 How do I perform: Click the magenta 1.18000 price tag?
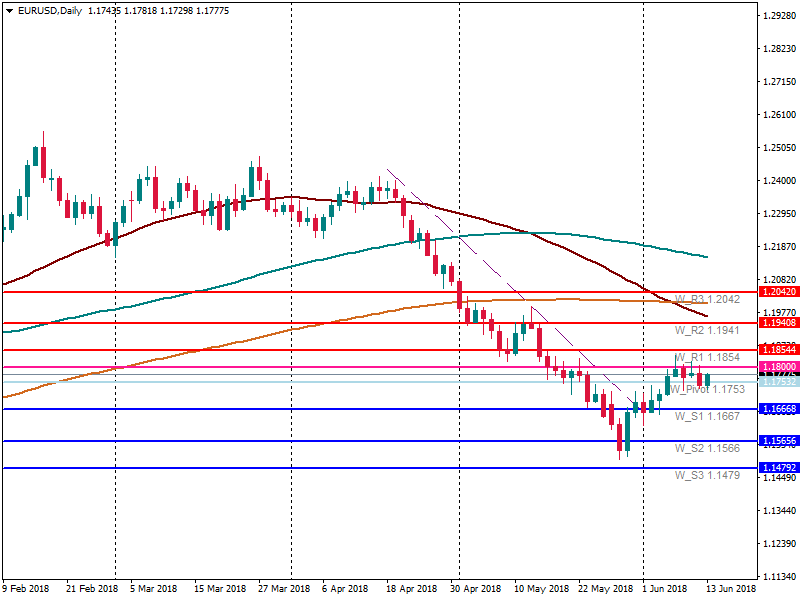point(777,368)
